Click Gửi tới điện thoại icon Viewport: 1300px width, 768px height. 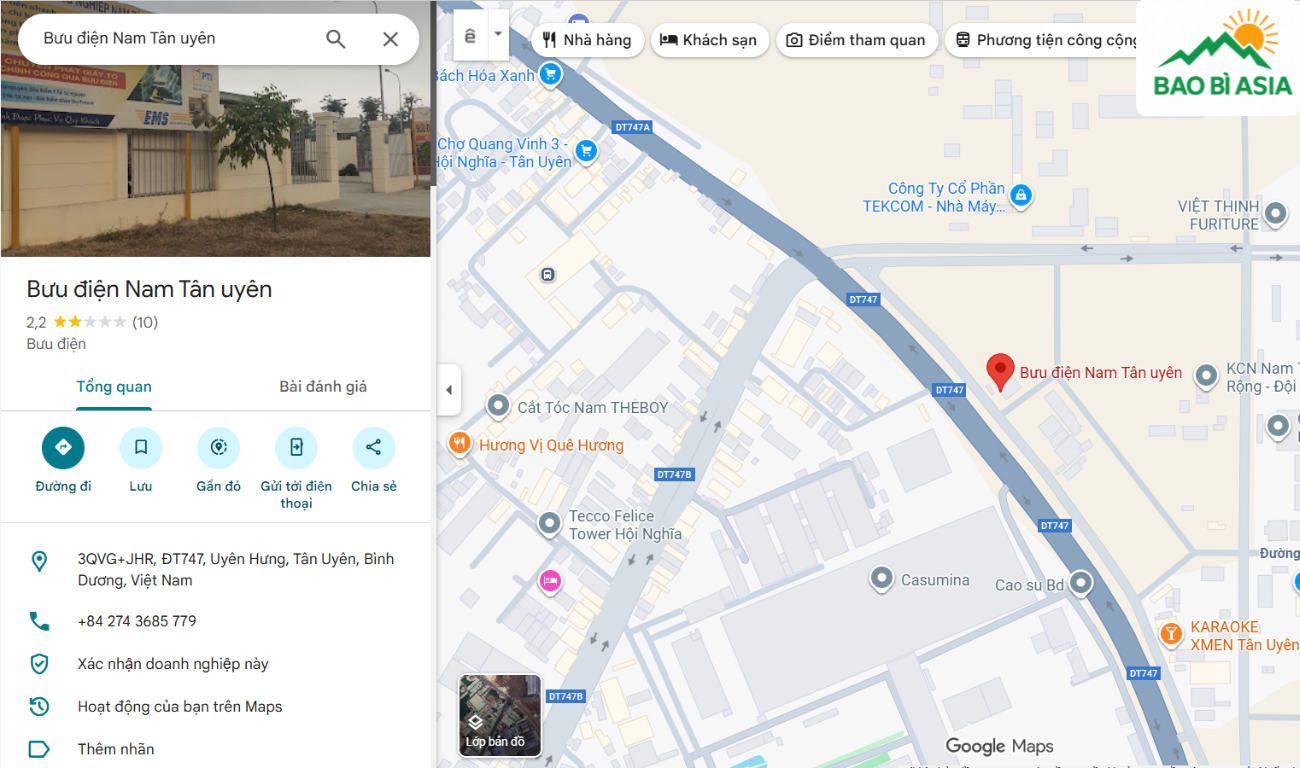tap(296, 448)
